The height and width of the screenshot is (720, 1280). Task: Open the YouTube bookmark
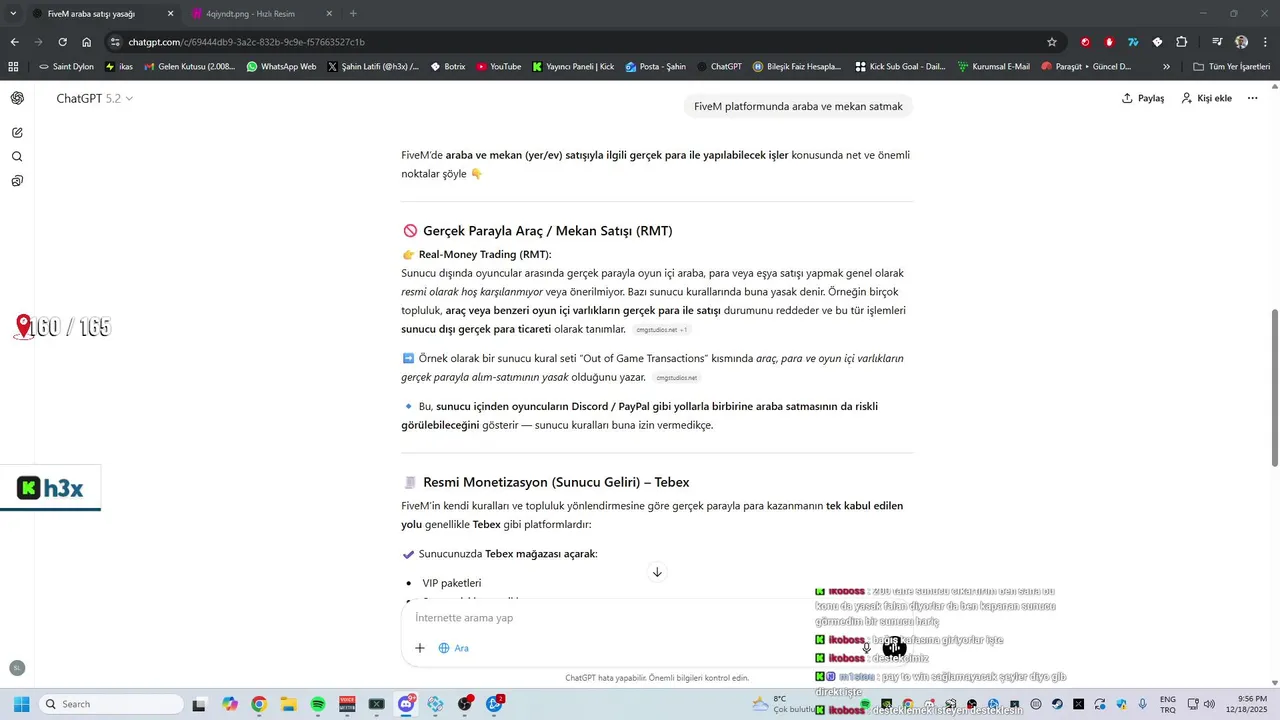coord(498,67)
